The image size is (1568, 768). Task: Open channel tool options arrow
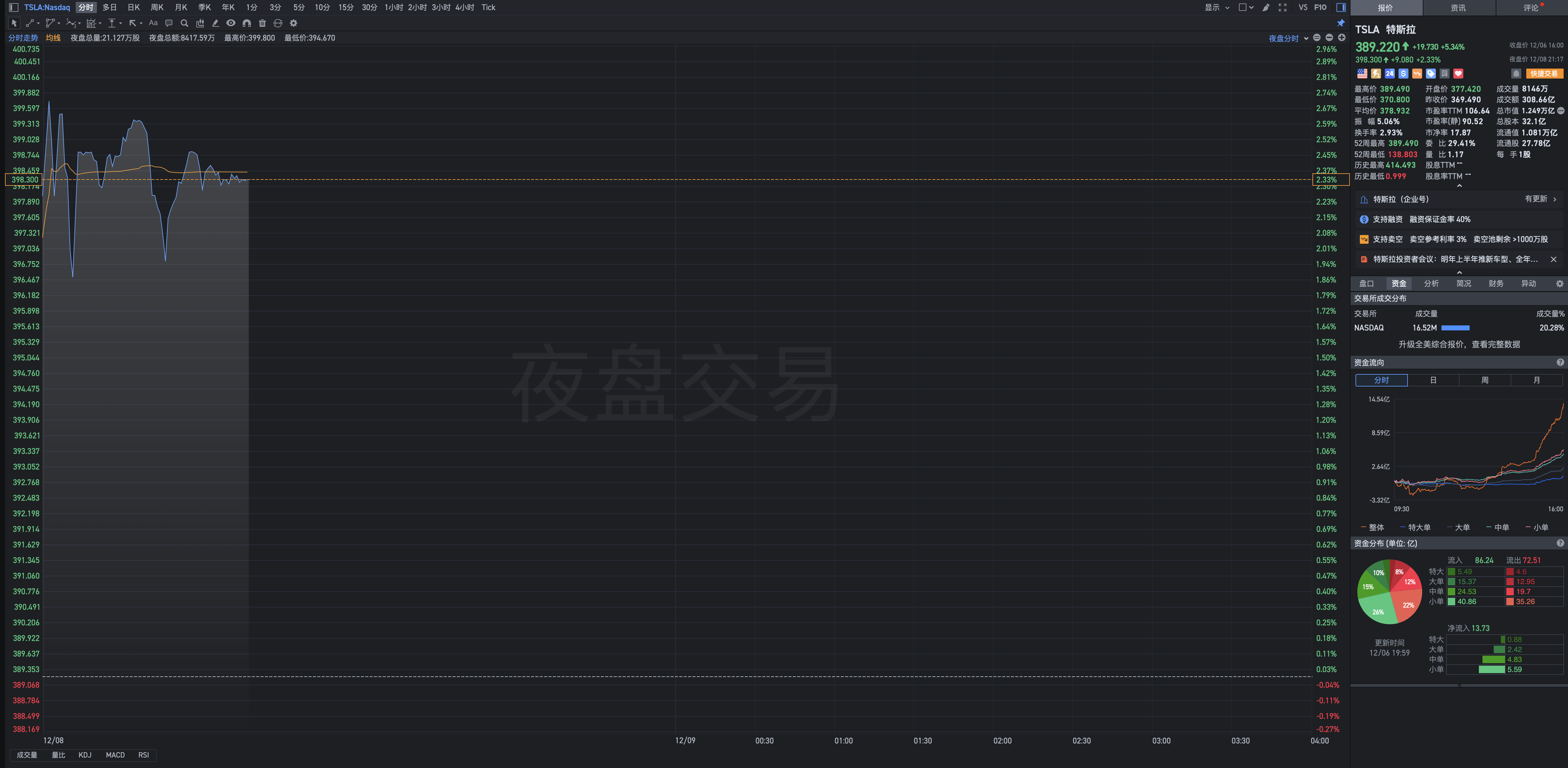click(59, 24)
